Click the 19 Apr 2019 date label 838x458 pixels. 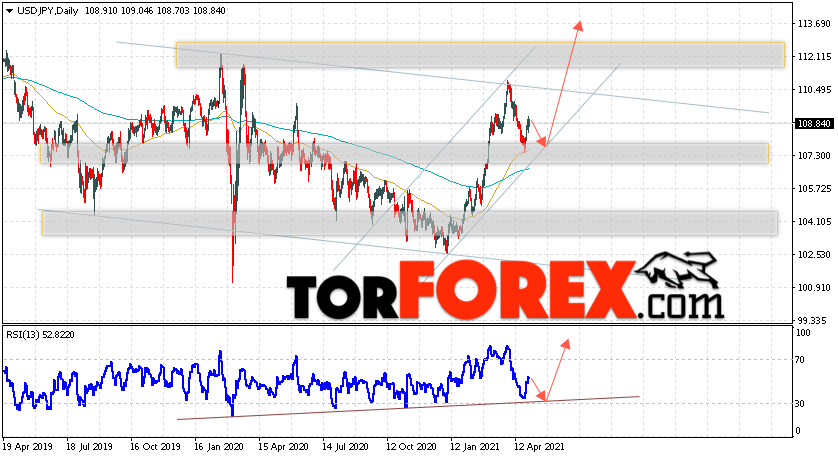pyautogui.click(x=26, y=446)
